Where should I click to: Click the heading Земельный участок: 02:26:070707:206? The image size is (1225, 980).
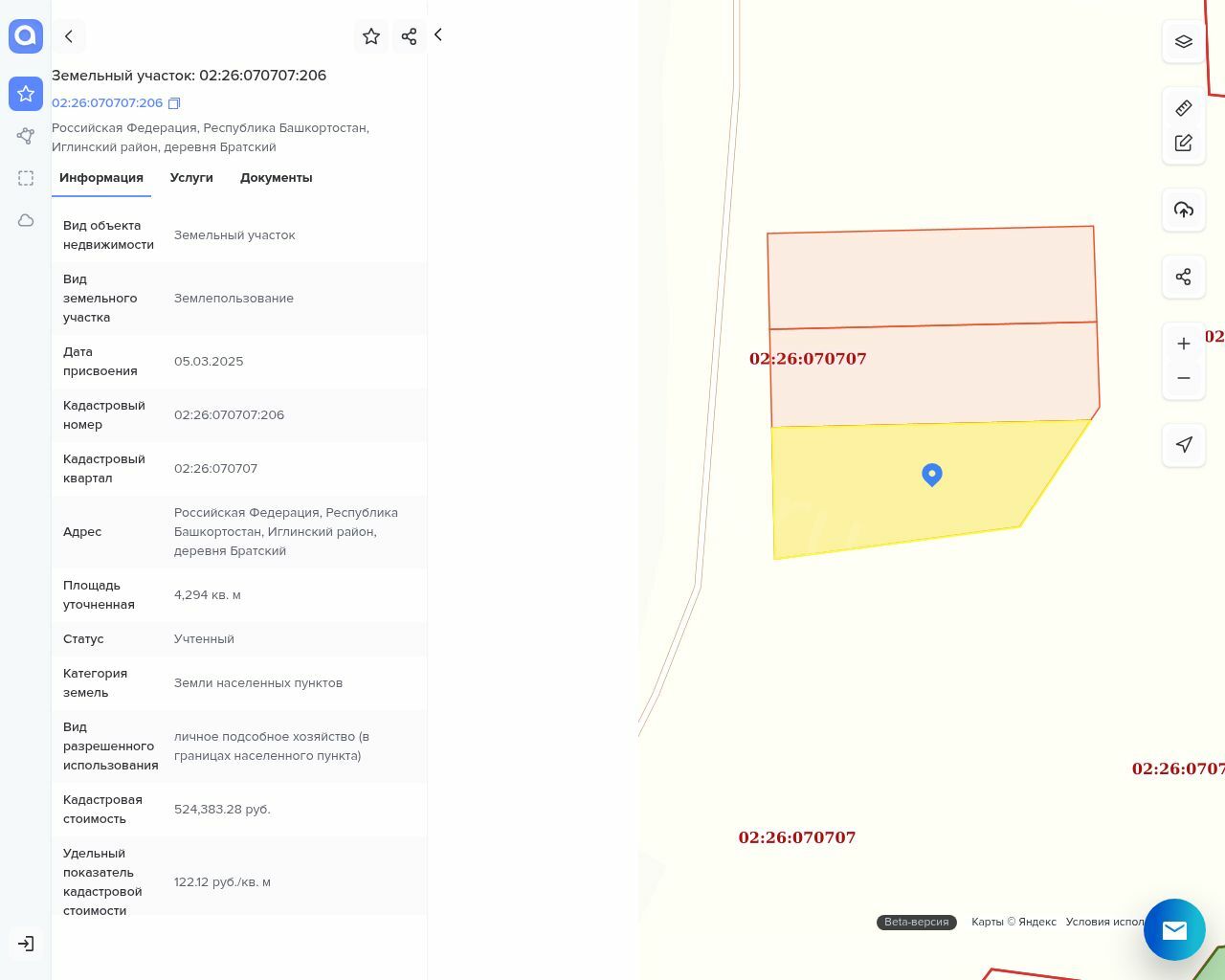(x=189, y=76)
